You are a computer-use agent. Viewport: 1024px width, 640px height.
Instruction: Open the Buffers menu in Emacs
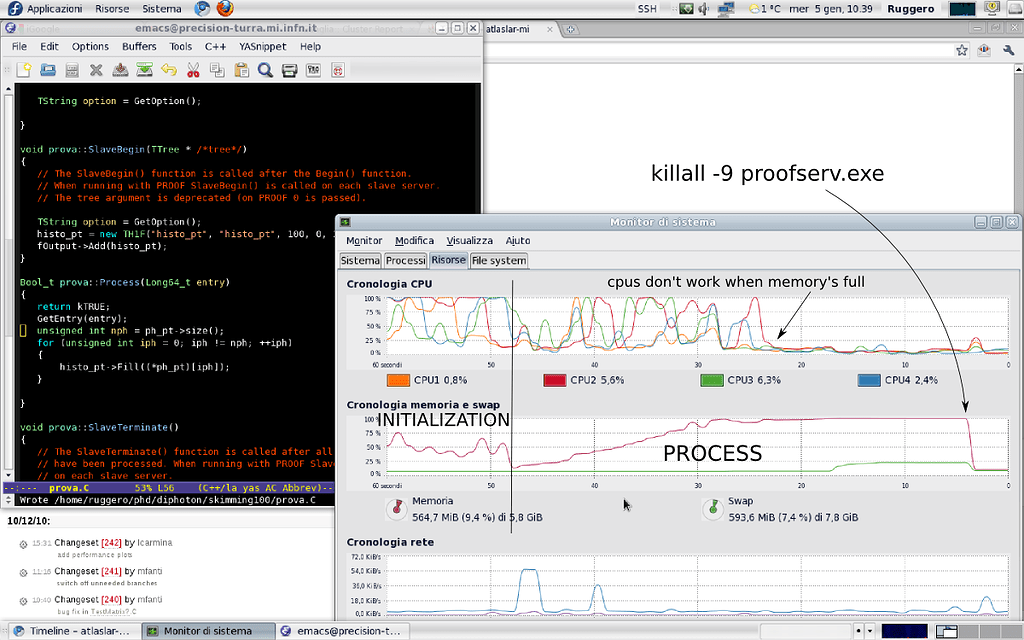(x=139, y=46)
